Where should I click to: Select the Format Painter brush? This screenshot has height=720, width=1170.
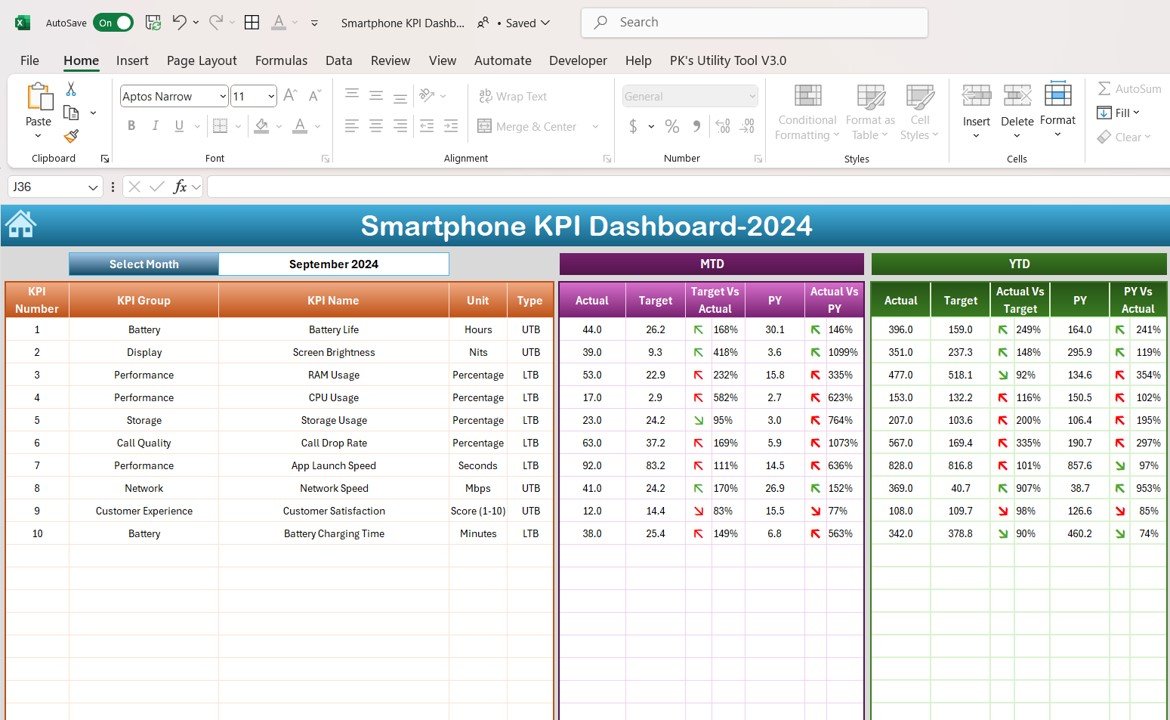pos(71,136)
